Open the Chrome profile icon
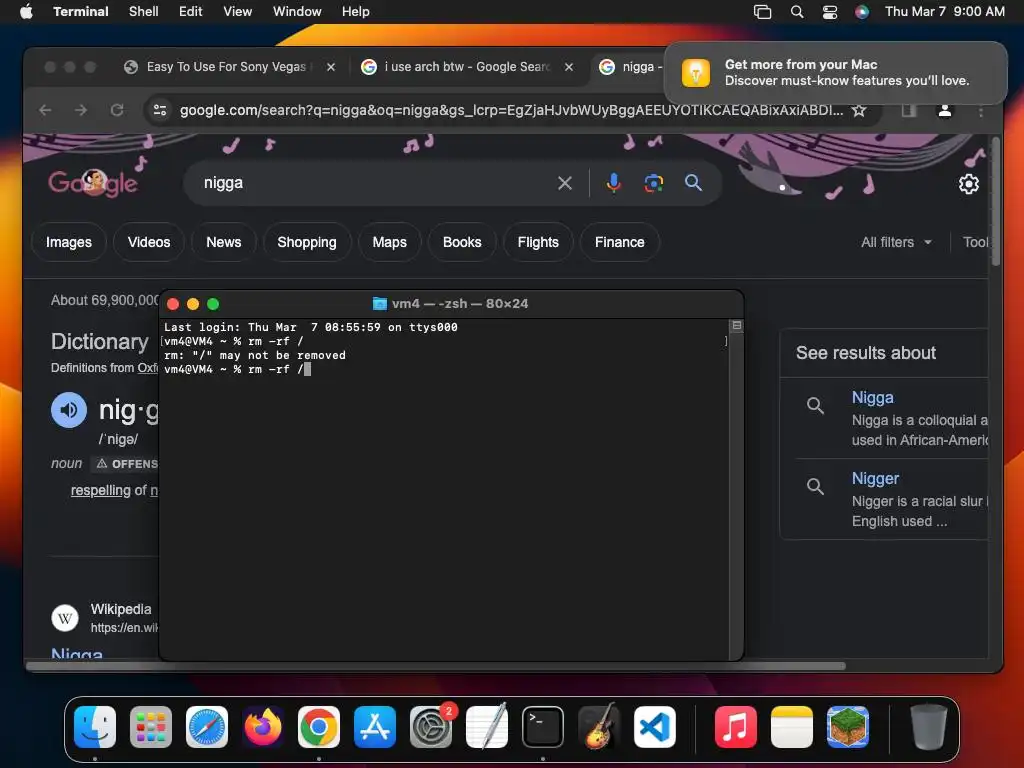 pyautogui.click(x=944, y=110)
